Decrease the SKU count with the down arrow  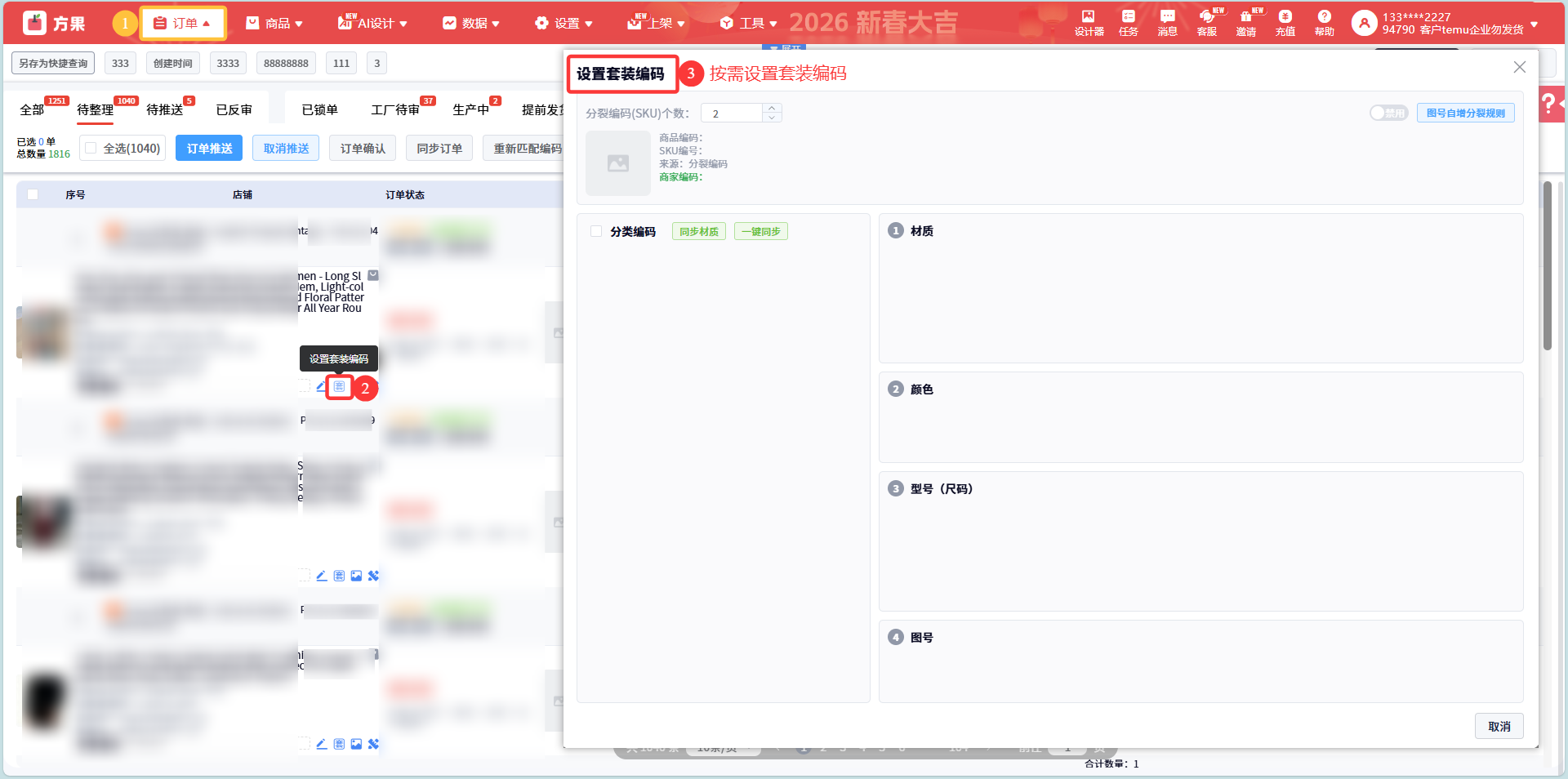(772, 118)
